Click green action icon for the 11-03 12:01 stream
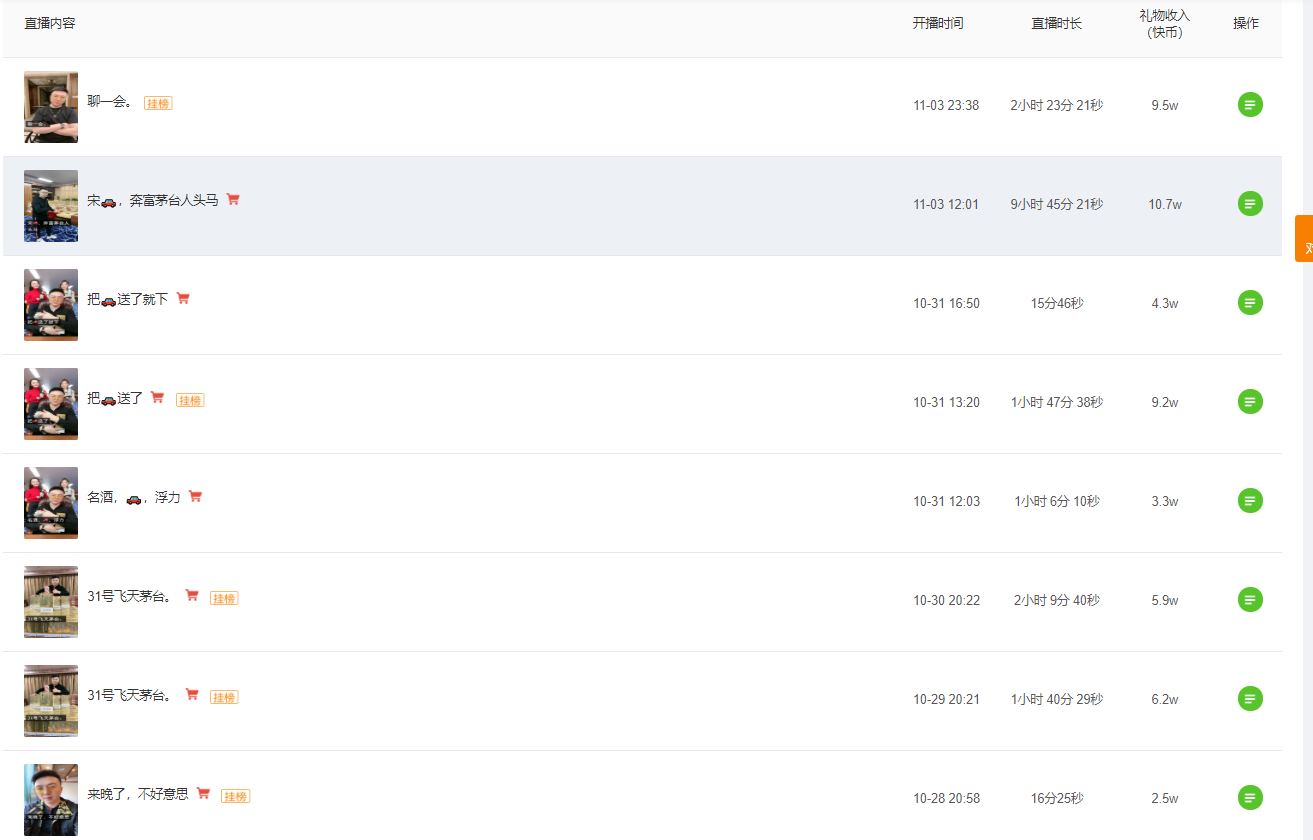Viewport: 1313px width, 840px height. (x=1250, y=204)
